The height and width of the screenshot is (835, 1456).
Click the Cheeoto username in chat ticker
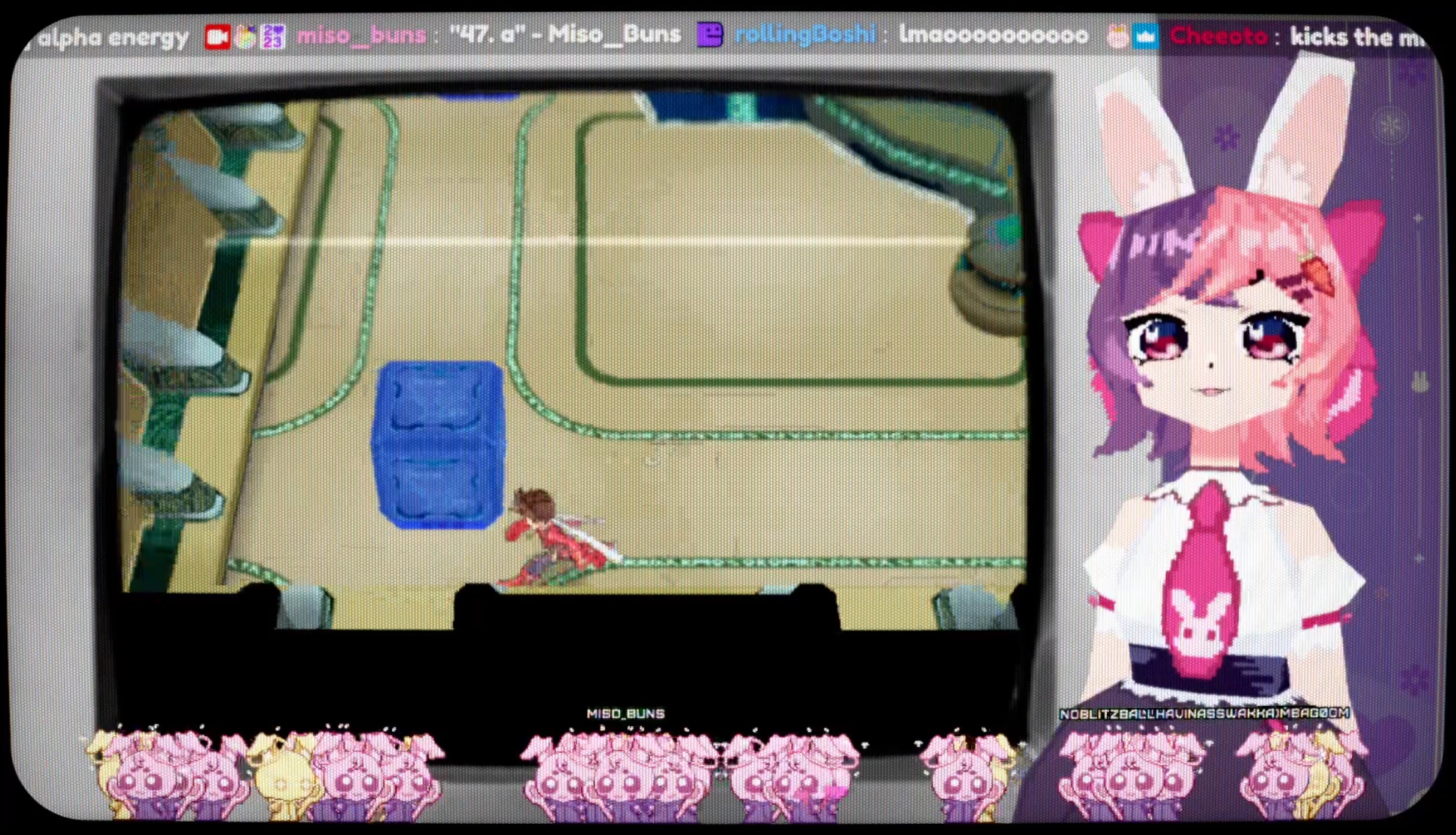point(1218,37)
